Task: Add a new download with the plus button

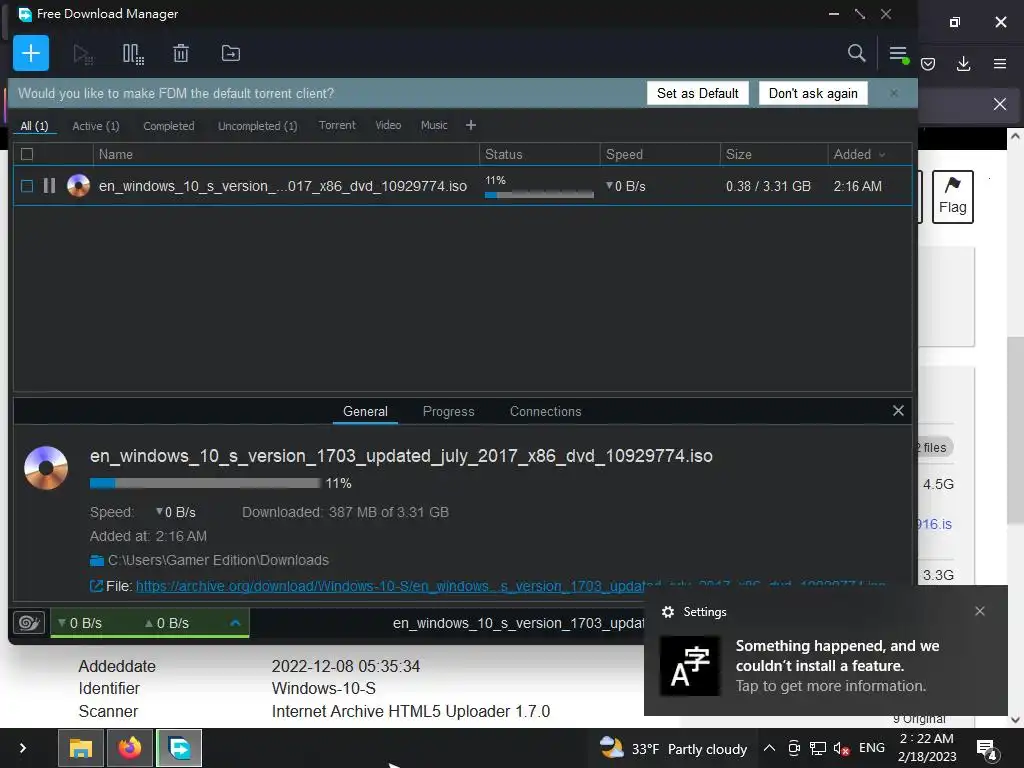Action: pyautogui.click(x=31, y=53)
